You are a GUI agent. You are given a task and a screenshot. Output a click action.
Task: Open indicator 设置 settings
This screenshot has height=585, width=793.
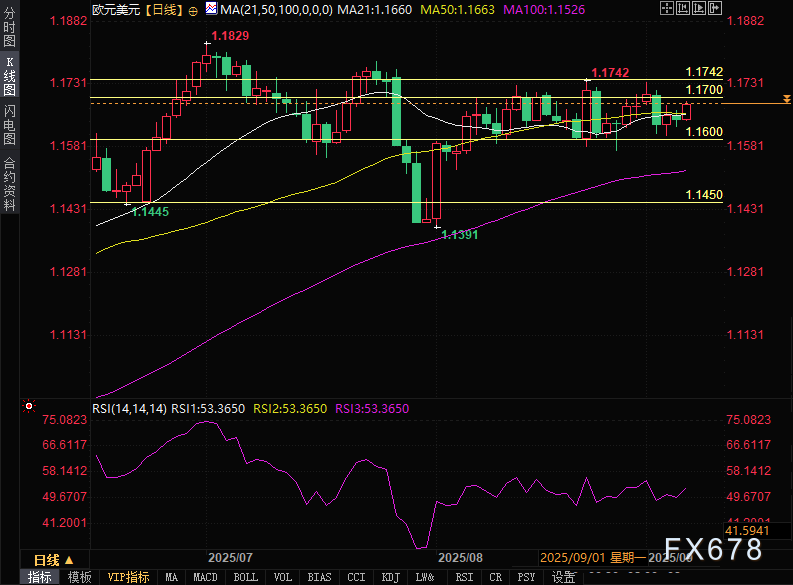tap(564, 577)
